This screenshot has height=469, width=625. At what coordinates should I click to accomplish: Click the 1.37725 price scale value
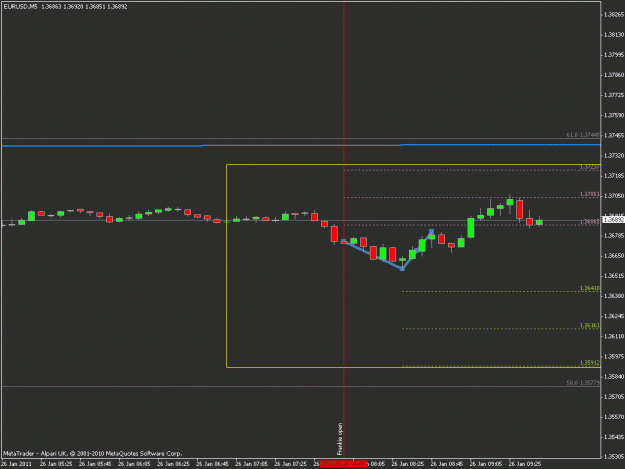click(x=614, y=95)
